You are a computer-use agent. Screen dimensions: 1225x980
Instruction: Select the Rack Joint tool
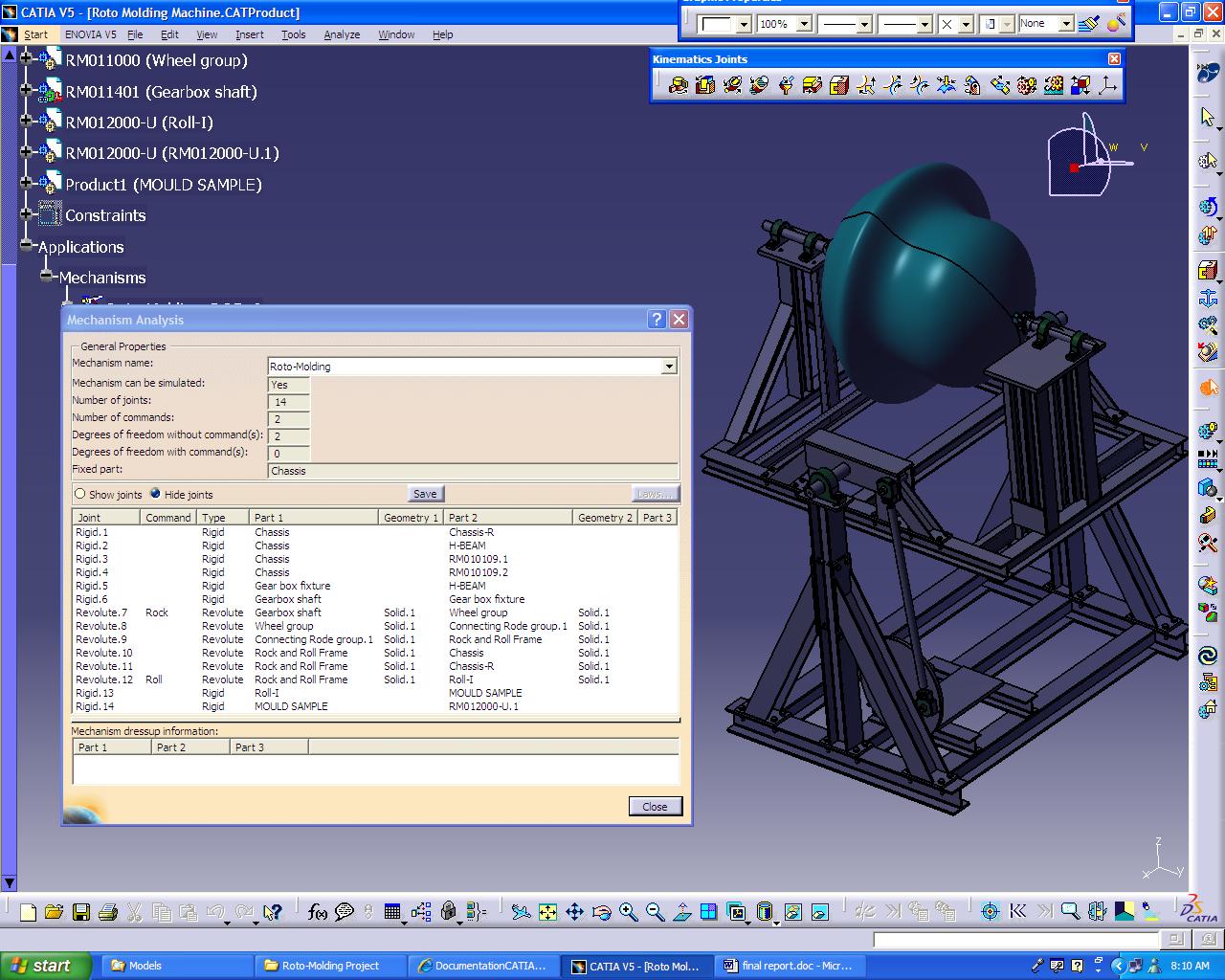pos(1054,86)
